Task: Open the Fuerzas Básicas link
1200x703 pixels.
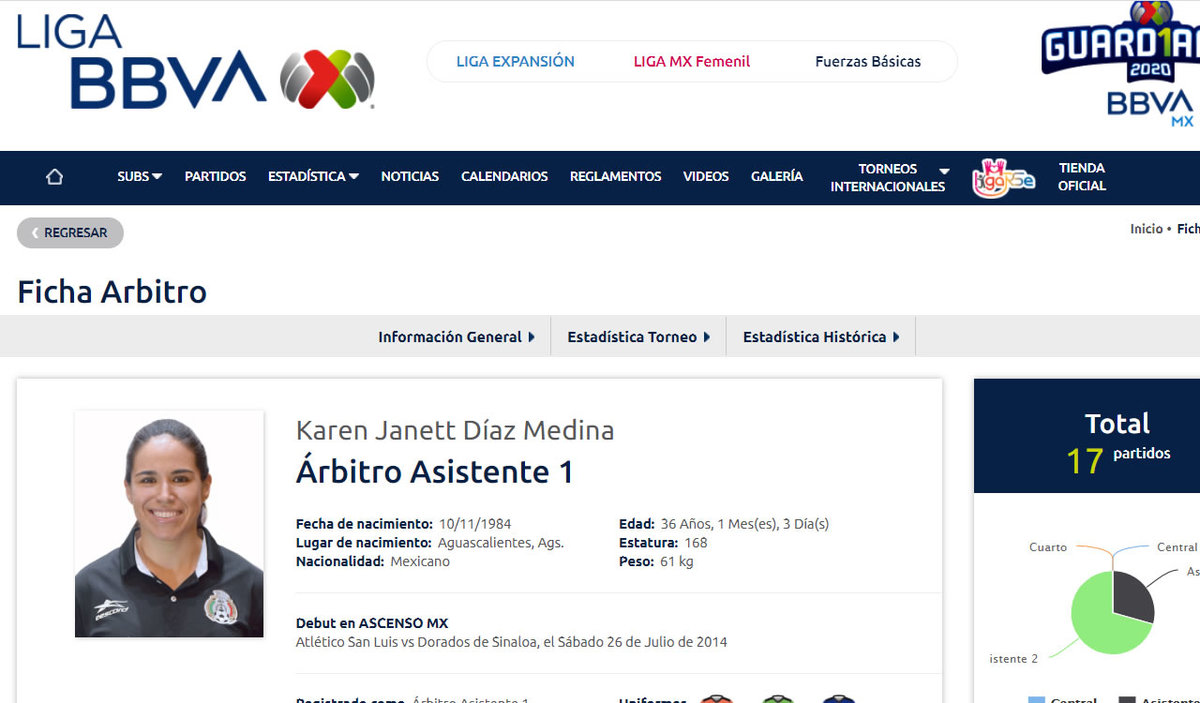Action: coord(868,62)
